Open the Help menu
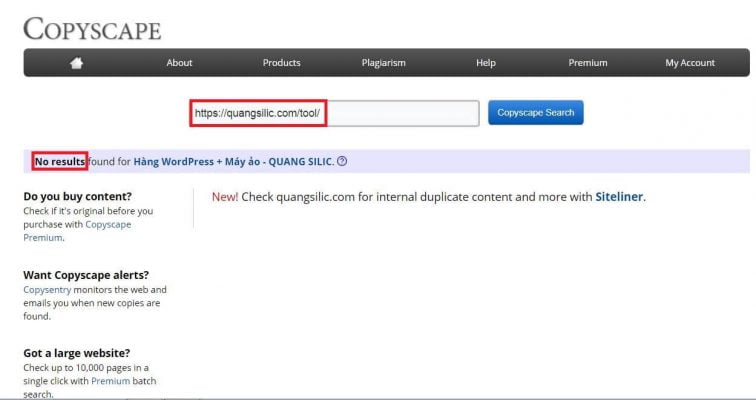Screen dimensions: 756x400 coord(486,63)
